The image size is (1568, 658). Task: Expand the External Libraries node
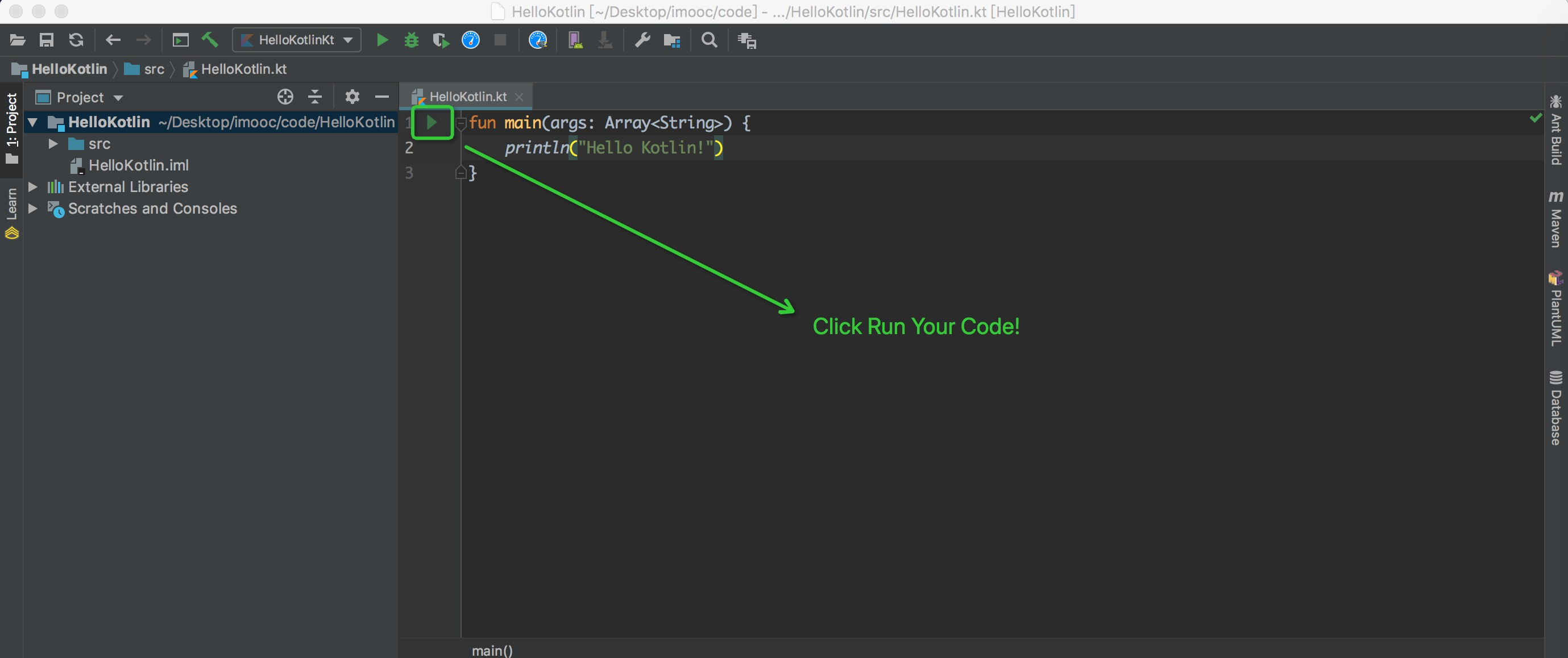pos(33,187)
